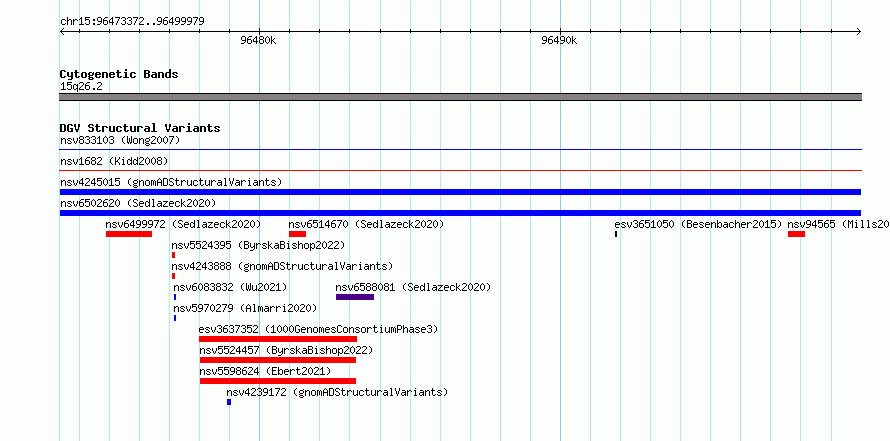
Task: Click the nsv94565 Mills variant label
Action: coord(838,224)
